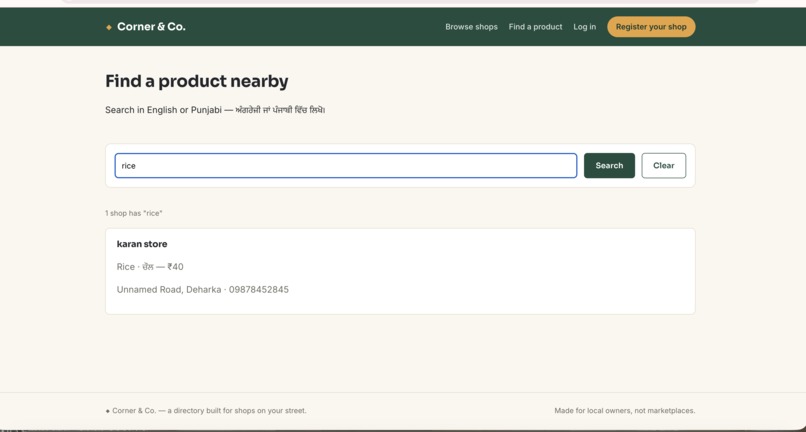Click the Search in English or Punjabi hint
Screen dimensions: 806x432
coord(215,110)
